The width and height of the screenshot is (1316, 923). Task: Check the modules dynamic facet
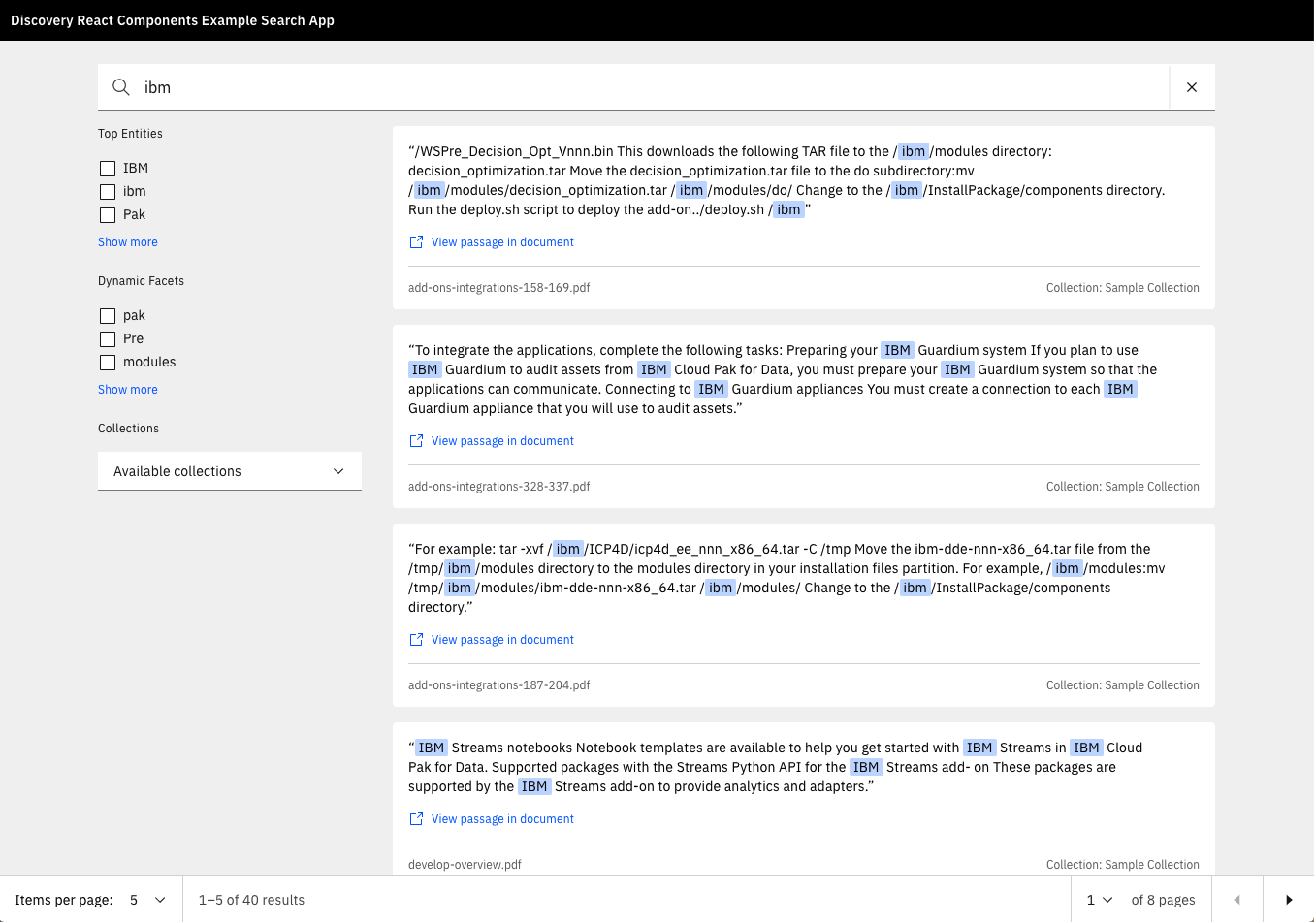[x=108, y=363]
